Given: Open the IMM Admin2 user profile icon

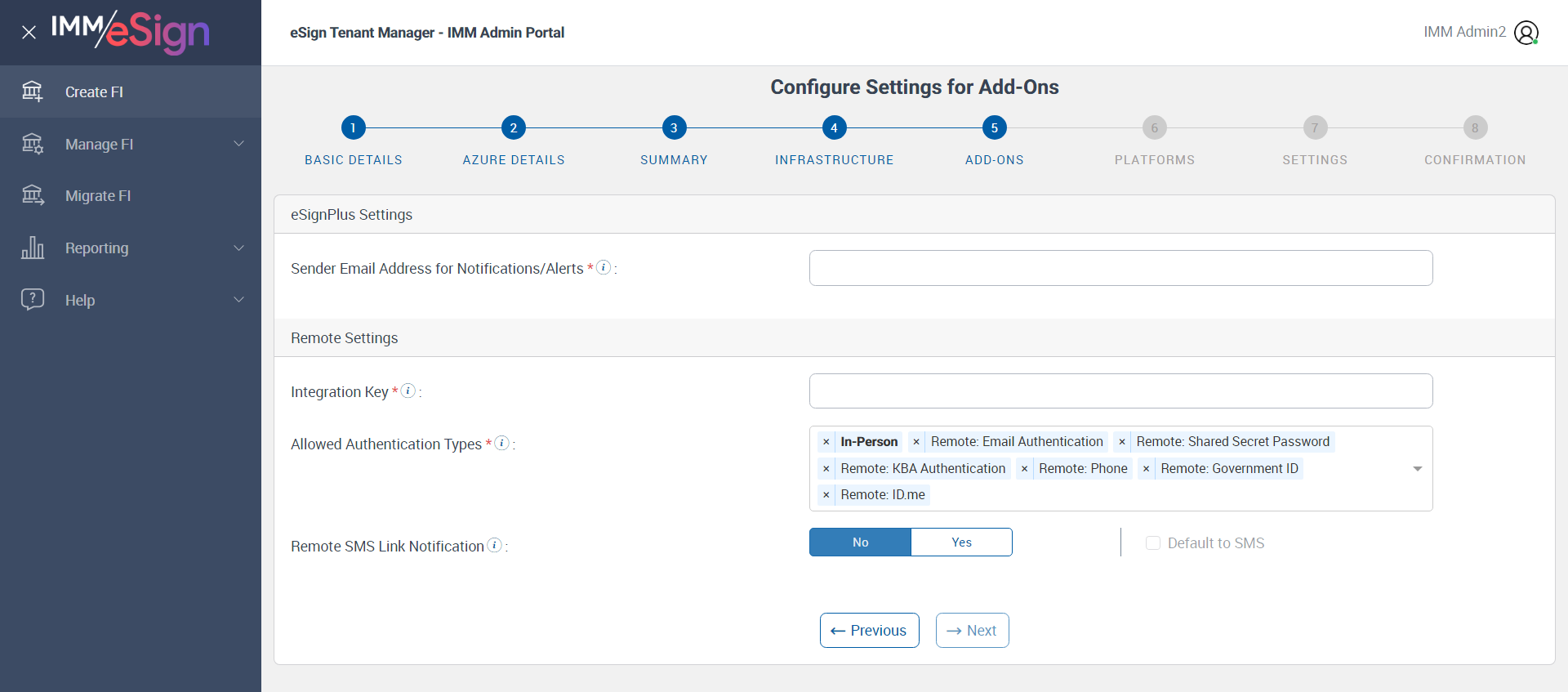Looking at the screenshot, I should click(x=1526, y=33).
